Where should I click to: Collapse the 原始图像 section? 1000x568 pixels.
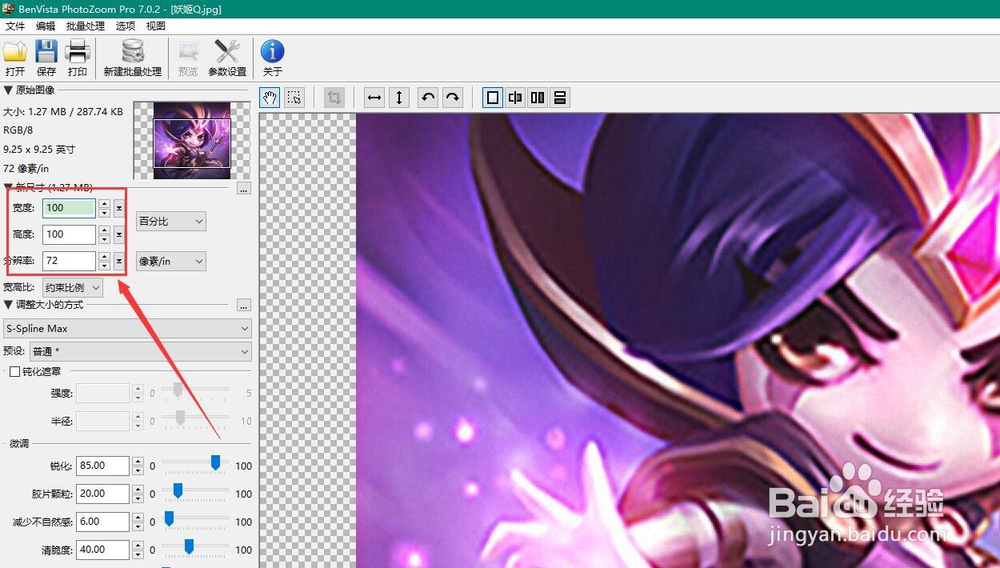click(8, 90)
